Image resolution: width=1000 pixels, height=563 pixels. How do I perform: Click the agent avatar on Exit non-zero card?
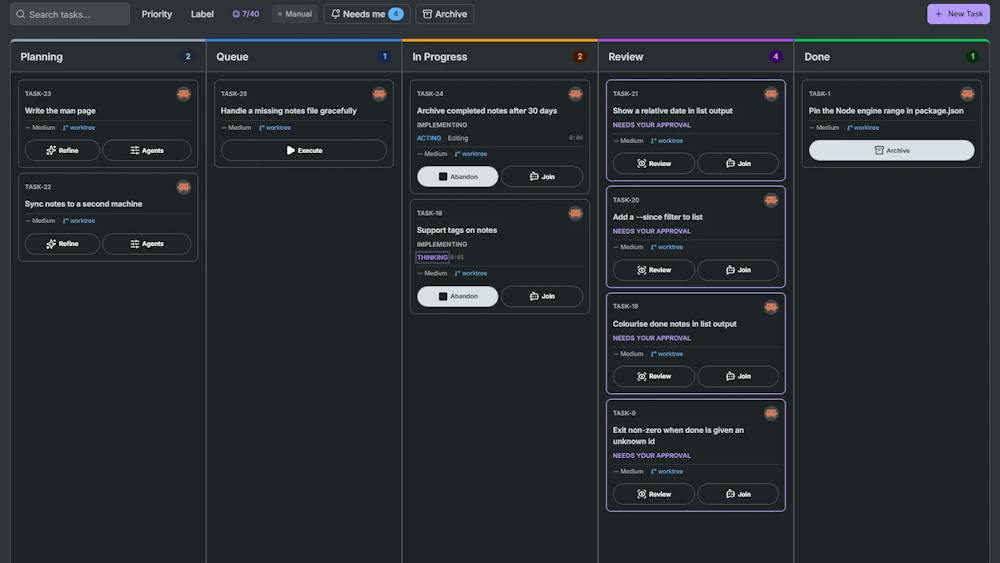pyautogui.click(x=771, y=414)
